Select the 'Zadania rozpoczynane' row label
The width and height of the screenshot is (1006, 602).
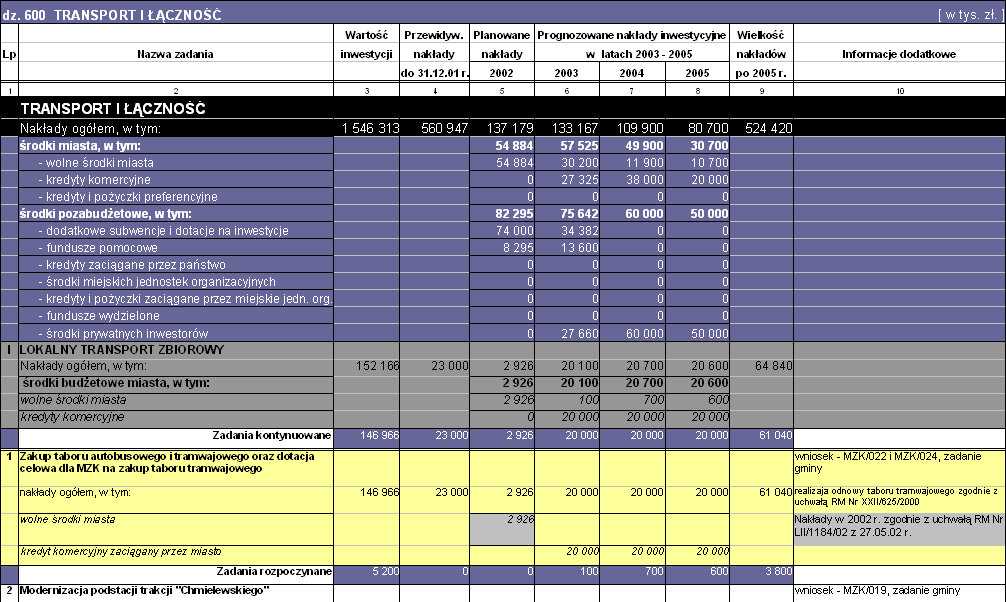pyautogui.click(x=274, y=572)
